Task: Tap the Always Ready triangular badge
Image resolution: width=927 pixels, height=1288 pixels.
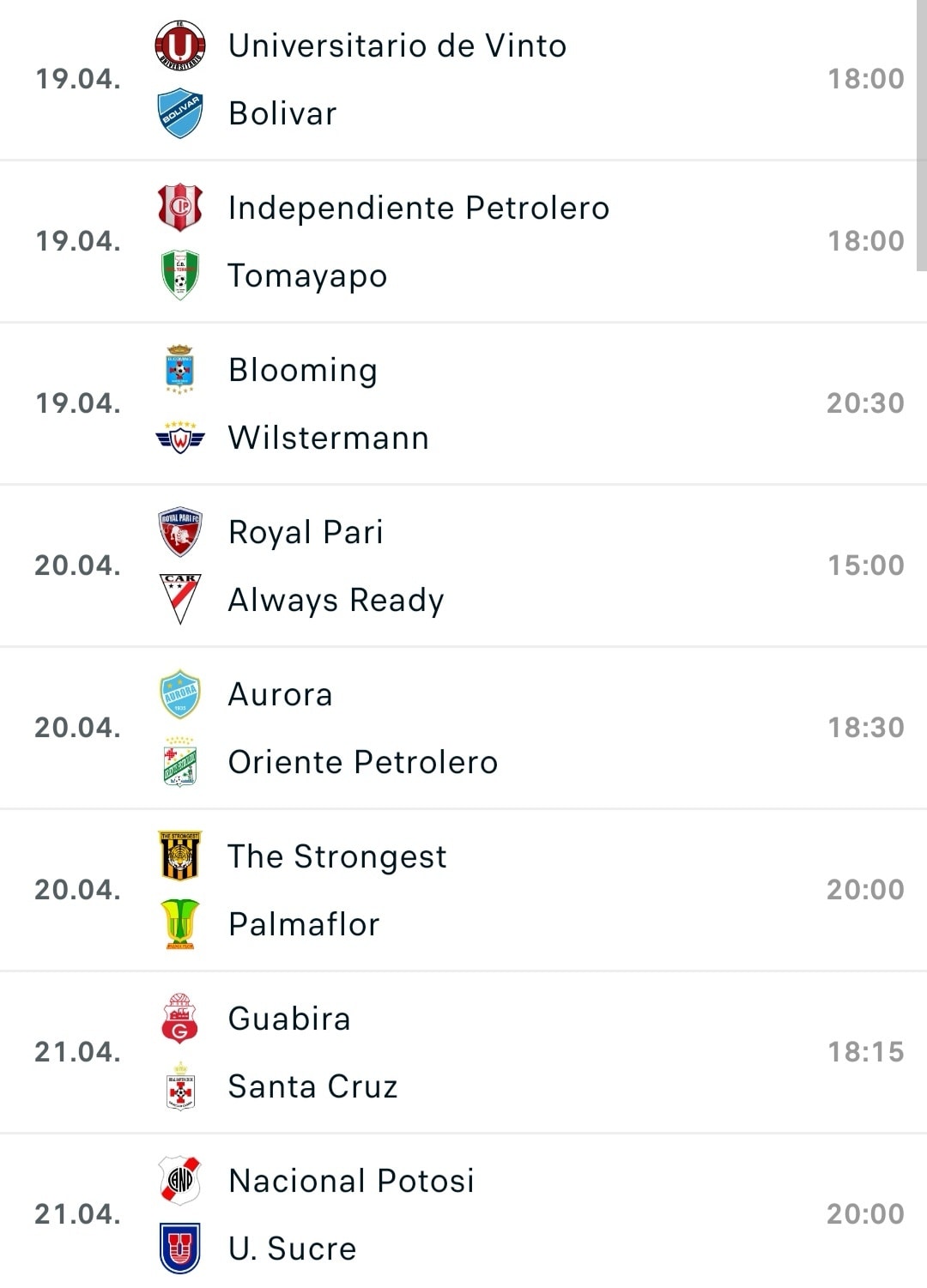Action: (180, 599)
